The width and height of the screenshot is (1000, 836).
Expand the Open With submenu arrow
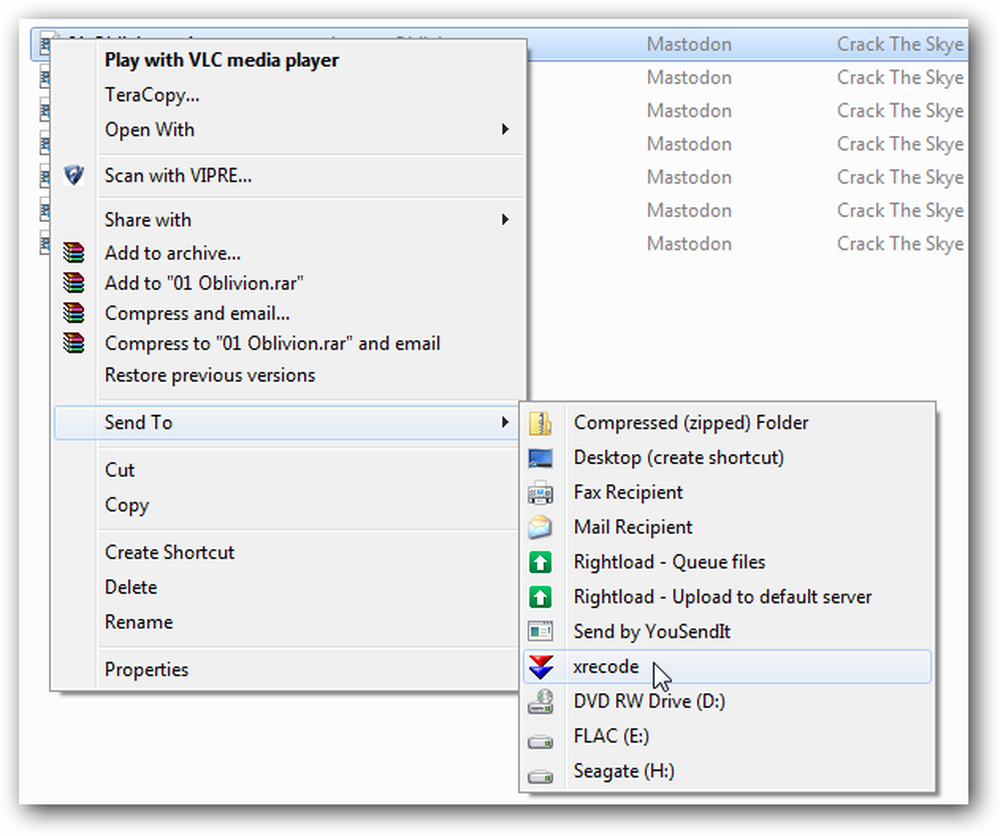[505, 129]
